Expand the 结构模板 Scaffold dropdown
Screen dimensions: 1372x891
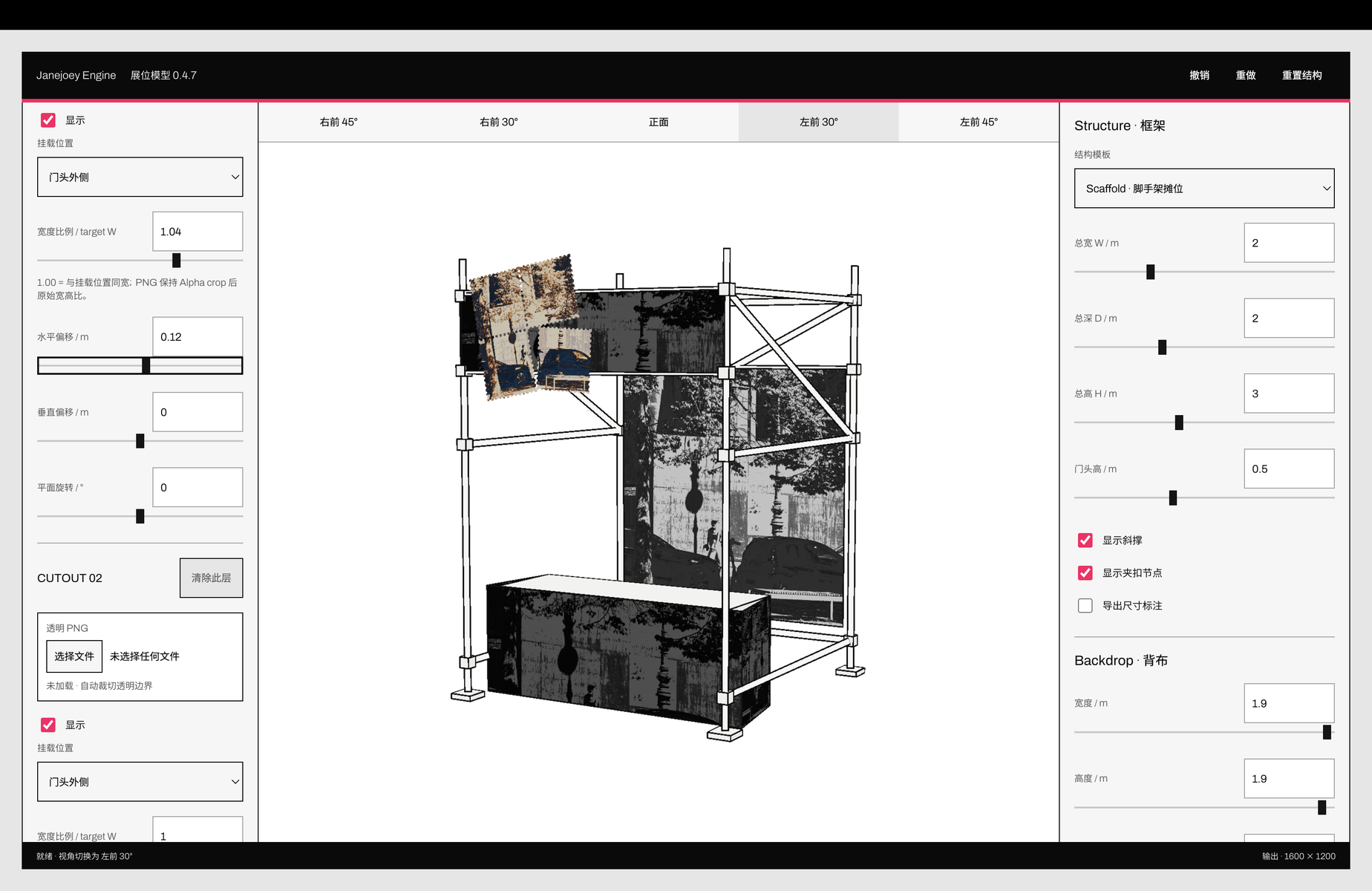coord(1204,189)
